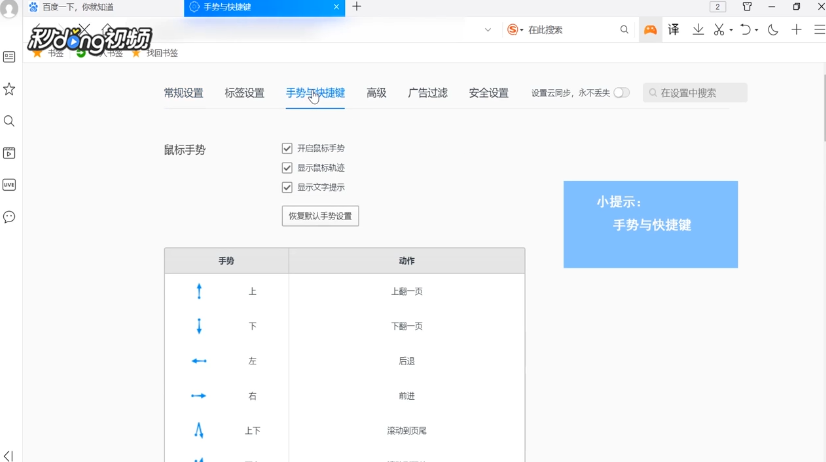Screen dimensions: 826x462
Task: Switch to 标签设置 tab
Action: (244, 93)
